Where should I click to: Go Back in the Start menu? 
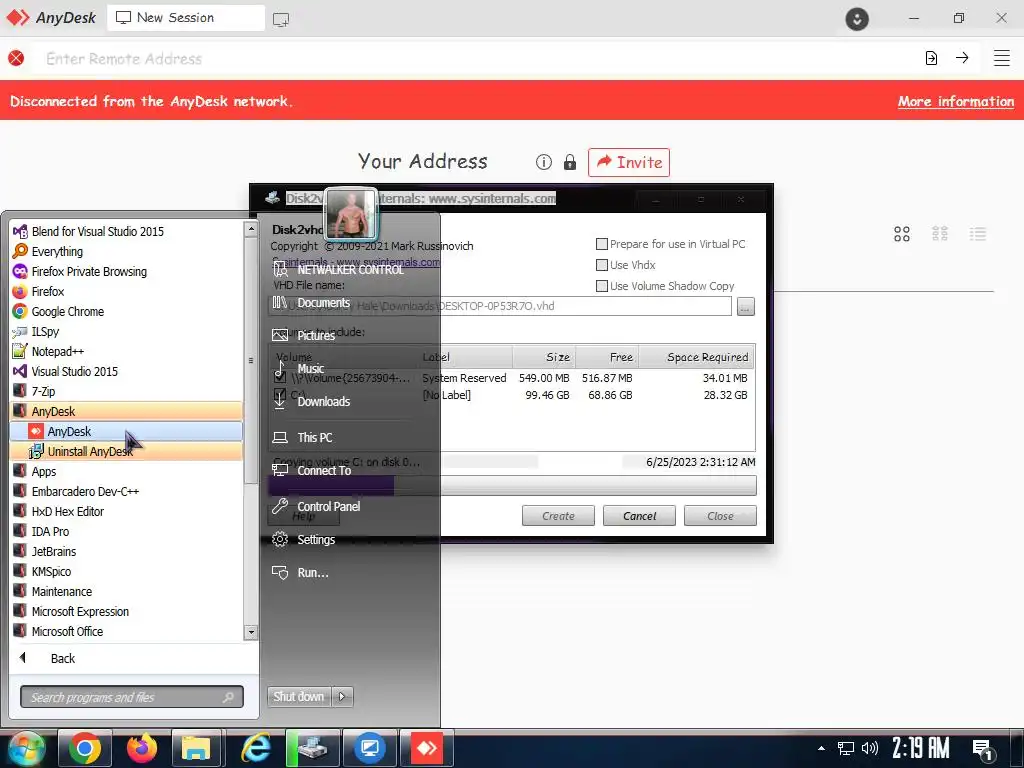[63, 659]
